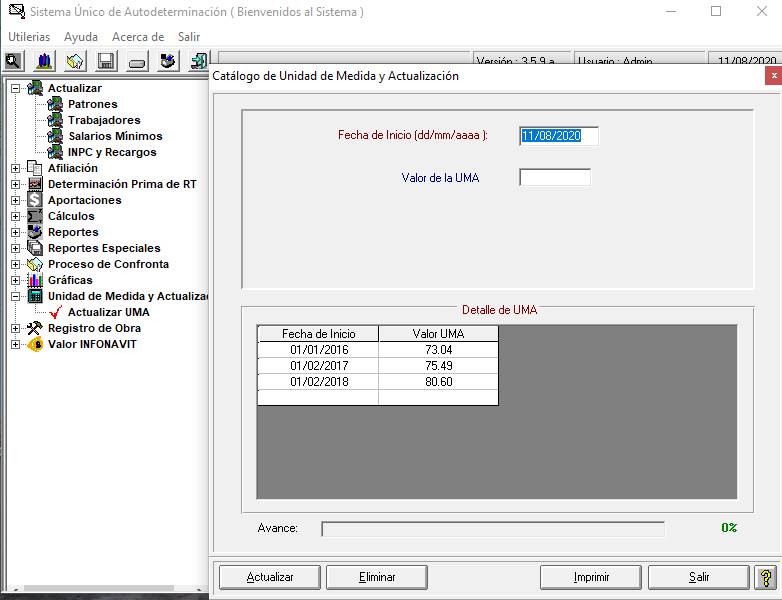The height and width of the screenshot is (600, 782).
Task: Open Patrones under Actualizar
Action: coord(92,104)
